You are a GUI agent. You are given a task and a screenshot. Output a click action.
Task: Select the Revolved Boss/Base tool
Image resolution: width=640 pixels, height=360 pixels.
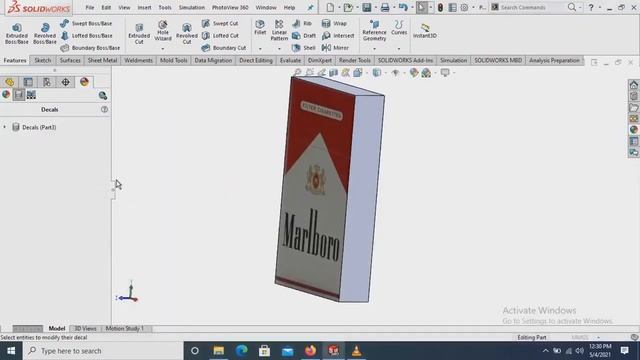[44, 33]
